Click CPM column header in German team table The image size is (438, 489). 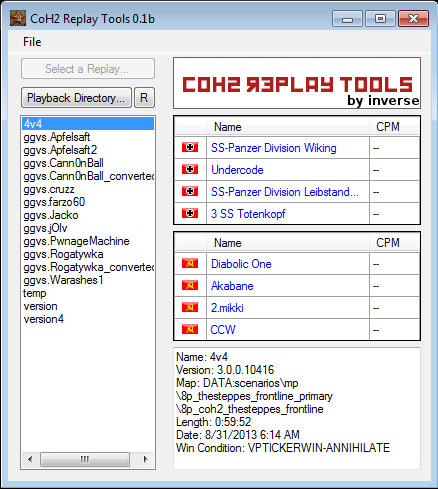click(x=394, y=127)
